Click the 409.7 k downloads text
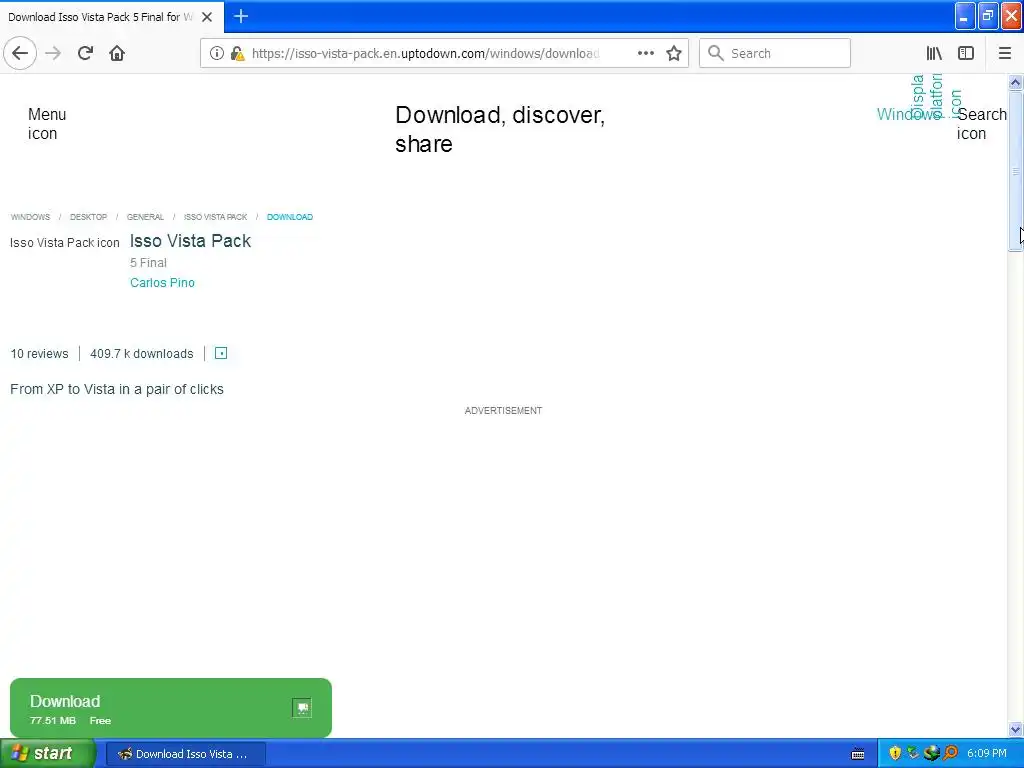The width and height of the screenshot is (1024, 768). (x=142, y=354)
